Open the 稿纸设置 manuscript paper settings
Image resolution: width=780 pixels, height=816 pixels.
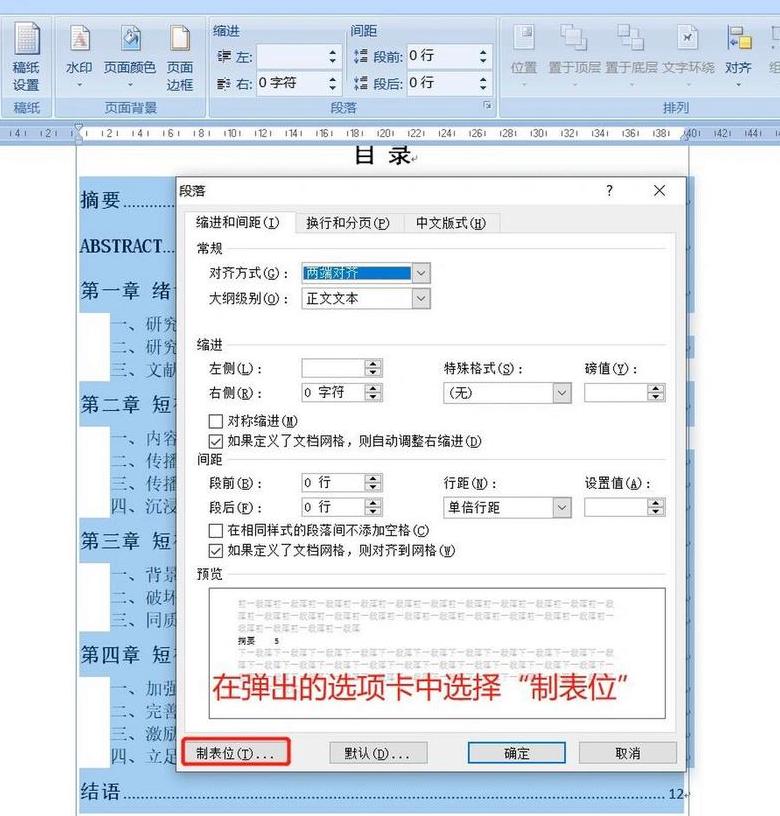pyautogui.click(x=27, y=57)
